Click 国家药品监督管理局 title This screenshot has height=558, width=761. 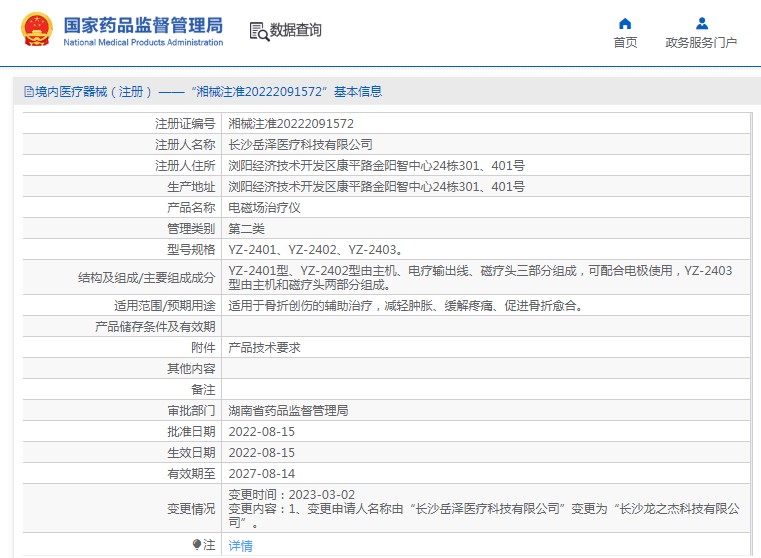tap(143, 25)
